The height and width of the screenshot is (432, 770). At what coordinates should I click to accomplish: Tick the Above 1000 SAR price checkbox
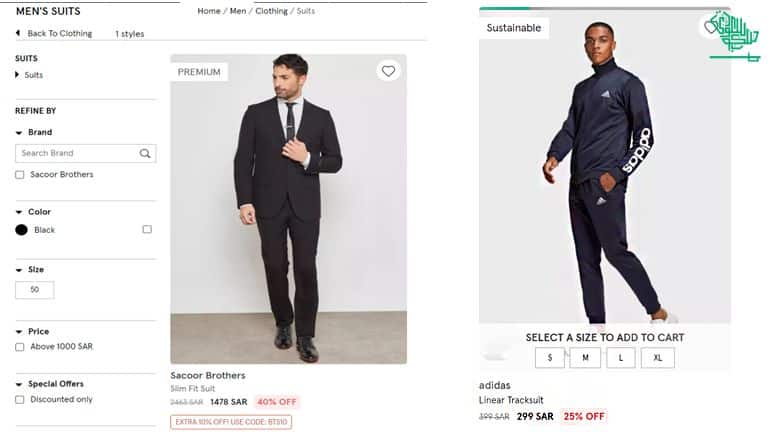tap(20, 347)
